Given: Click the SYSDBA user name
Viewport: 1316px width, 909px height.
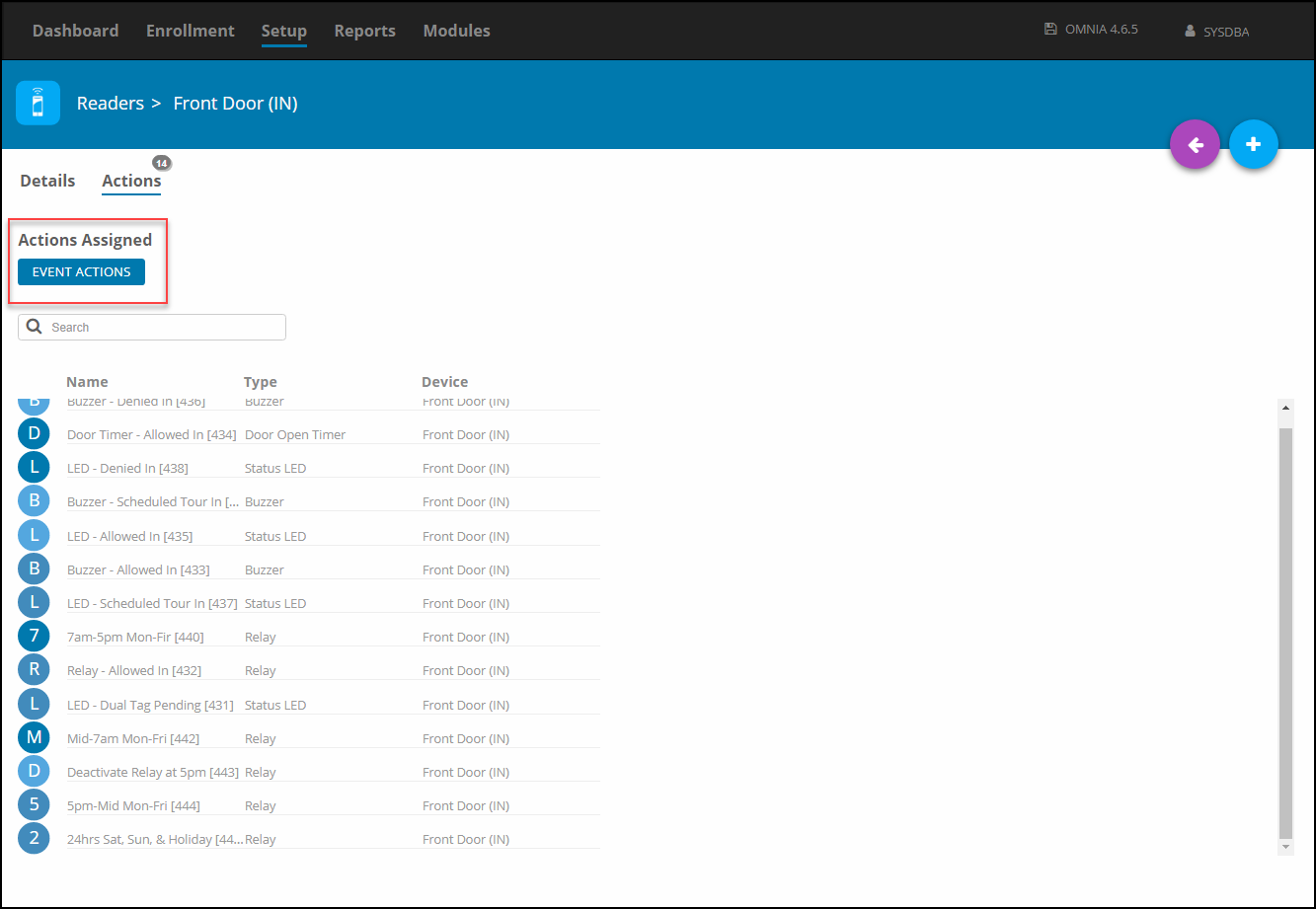Looking at the screenshot, I should tap(1226, 32).
